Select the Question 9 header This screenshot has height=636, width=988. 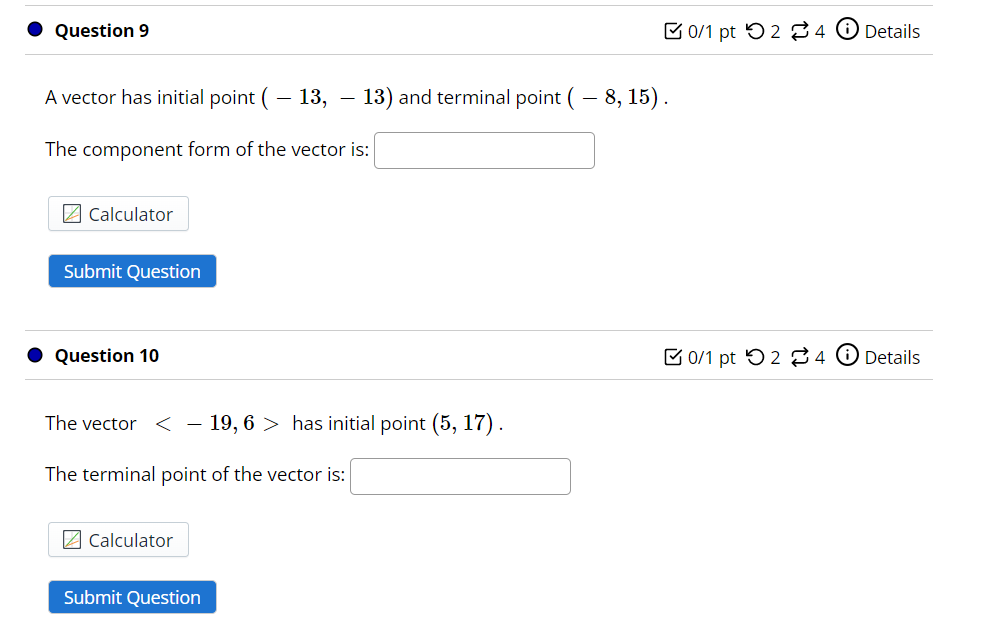point(101,30)
